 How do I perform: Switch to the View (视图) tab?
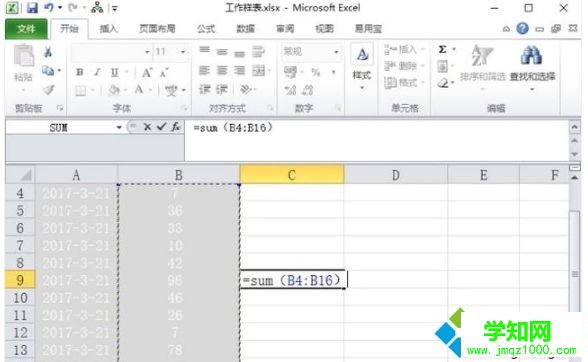coord(324,29)
